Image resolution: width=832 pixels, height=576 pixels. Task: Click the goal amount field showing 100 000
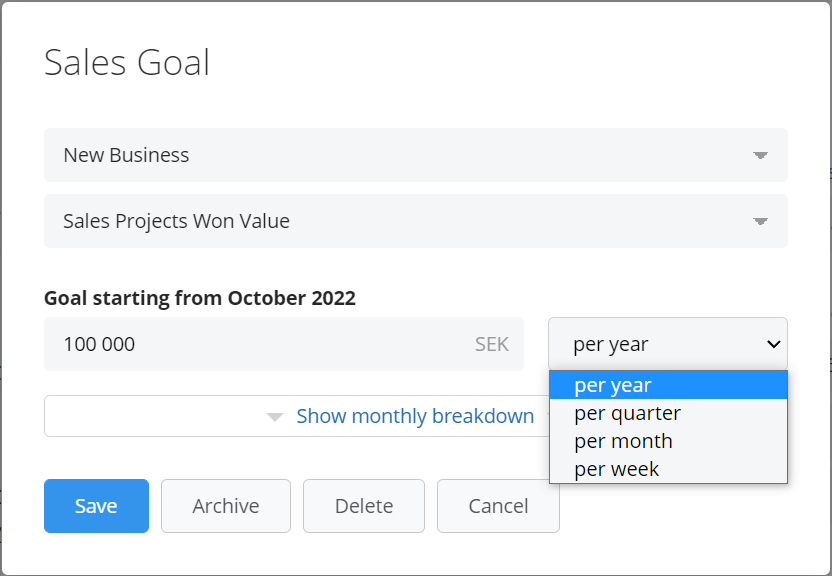click(x=250, y=343)
